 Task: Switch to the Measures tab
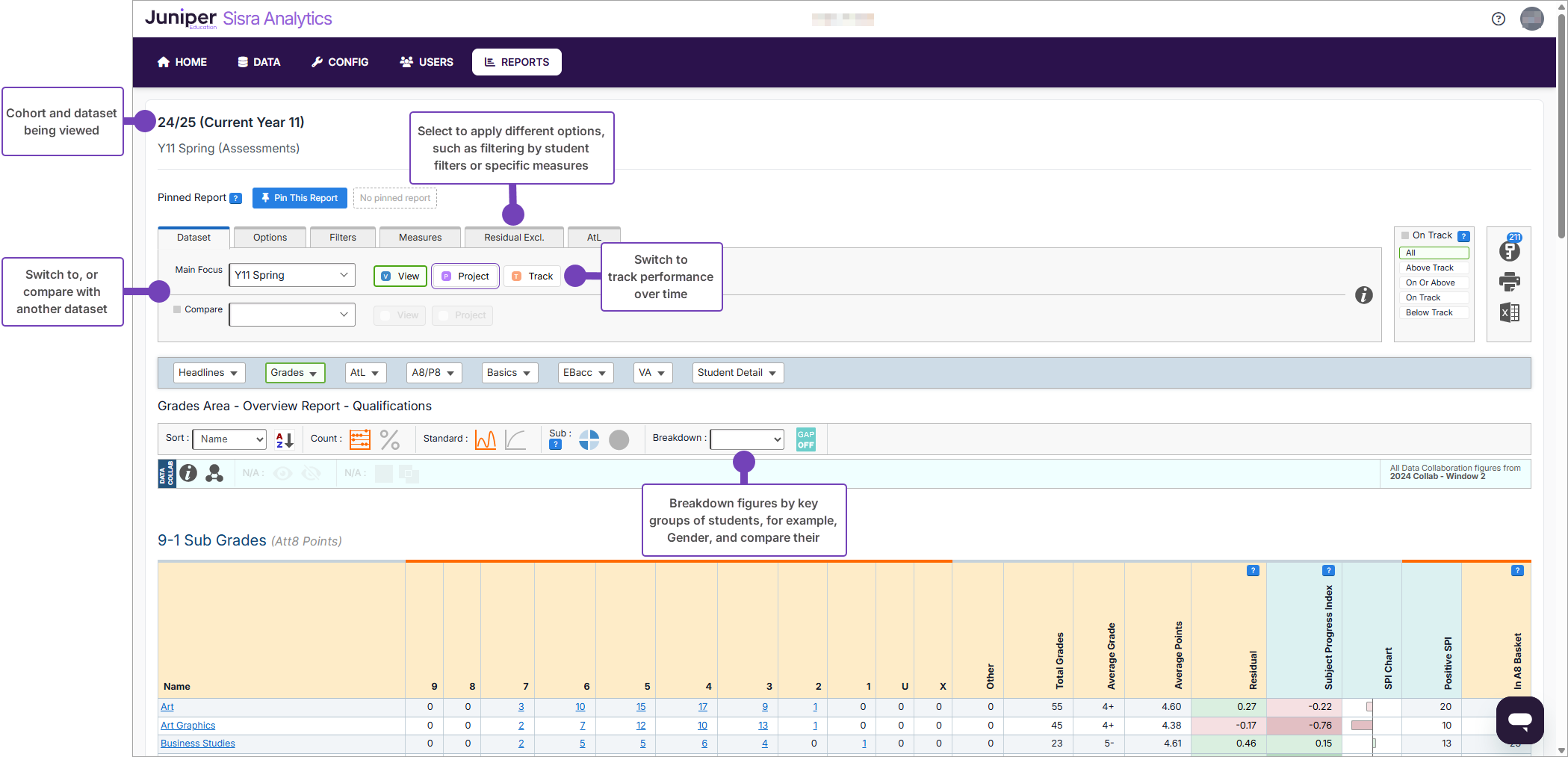tap(419, 237)
